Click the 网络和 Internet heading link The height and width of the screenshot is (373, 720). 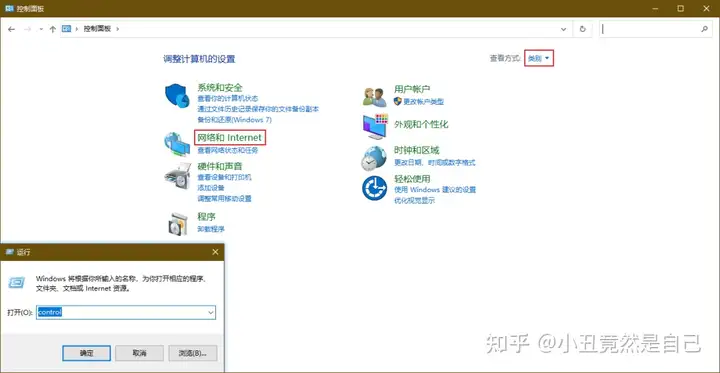pos(230,137)
